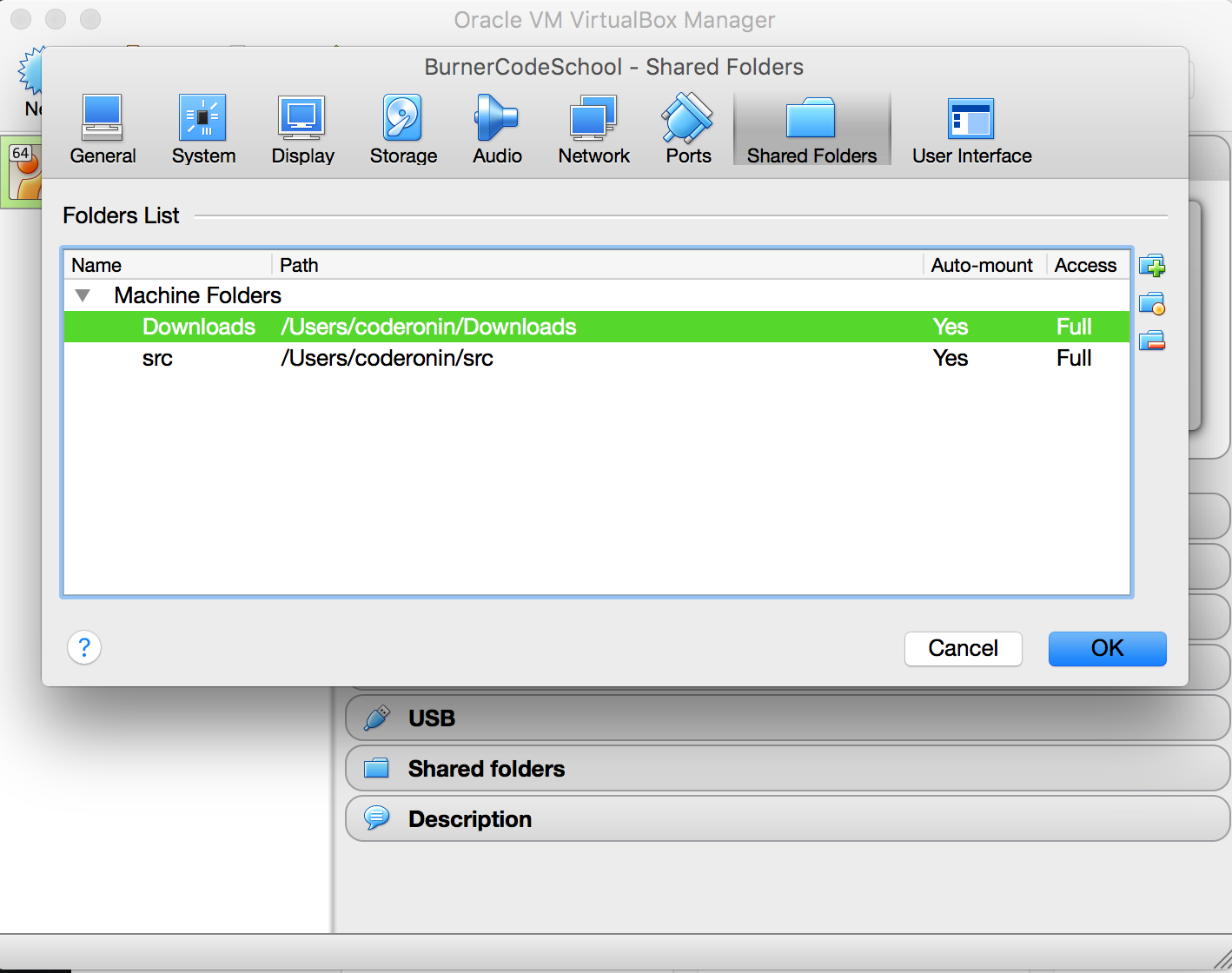Click the Access column header
Viewport: 1232px width, 973px height.
[x=1088, y=265]
